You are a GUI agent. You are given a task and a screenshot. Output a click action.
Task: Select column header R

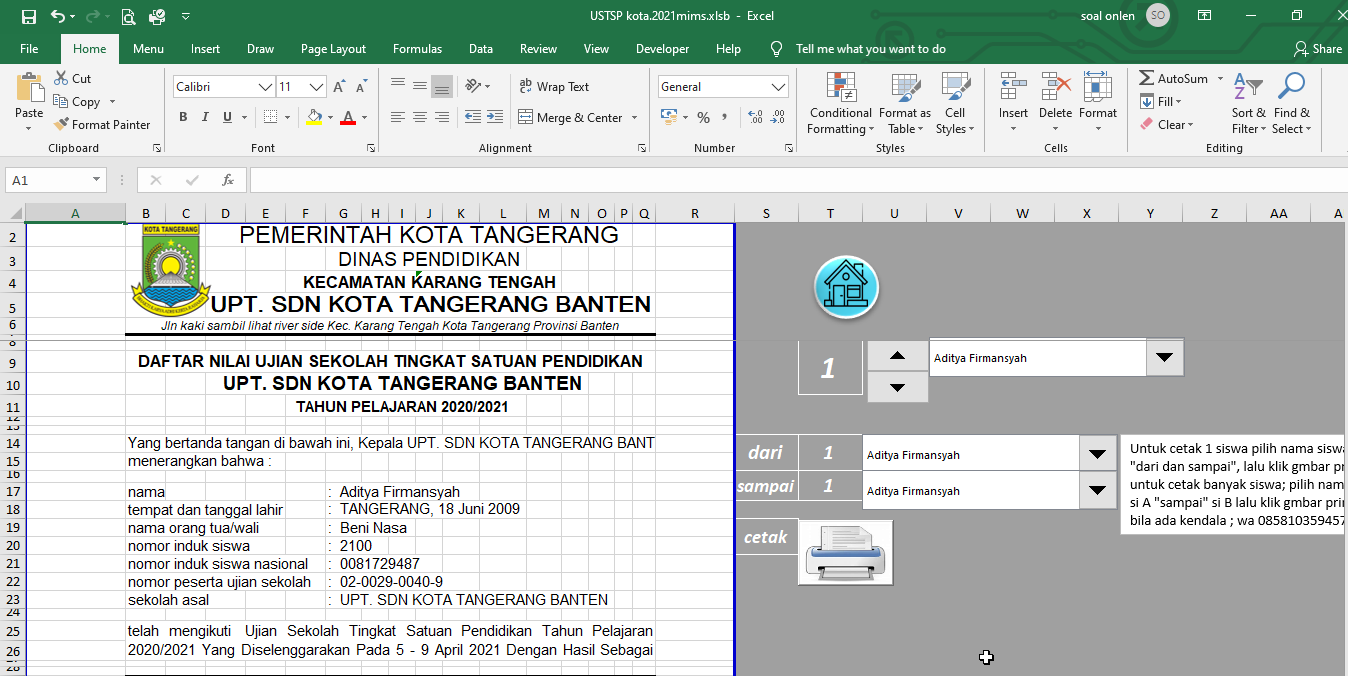point(694,213)
